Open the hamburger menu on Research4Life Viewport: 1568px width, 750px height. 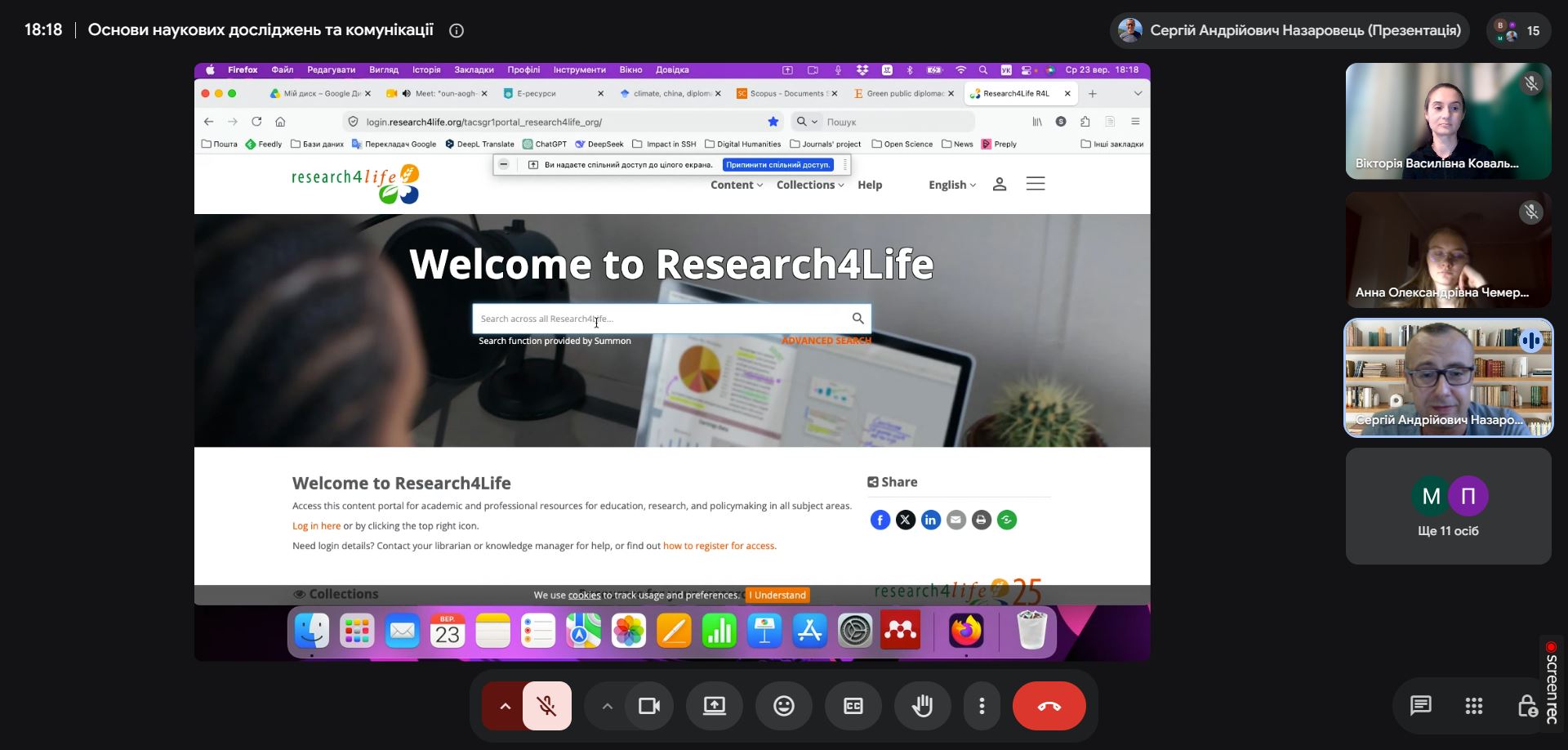(1036, 184)
